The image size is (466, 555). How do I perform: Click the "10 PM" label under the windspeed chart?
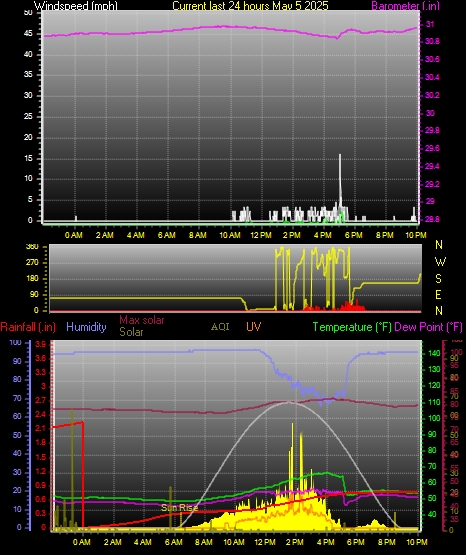[416, 235]
